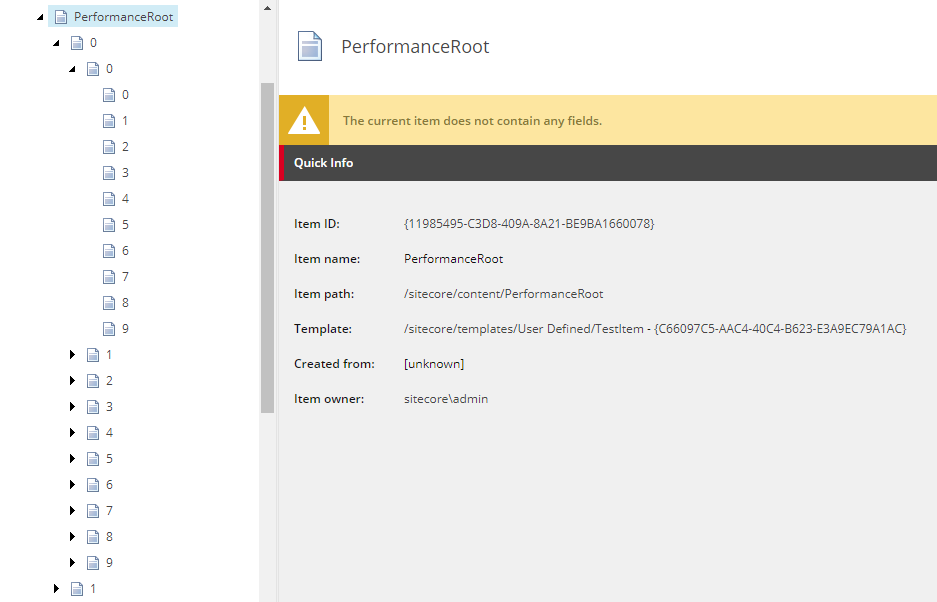Click the tree panel scrollbar up arrow
937x602 pixels.
click(267, 8)
